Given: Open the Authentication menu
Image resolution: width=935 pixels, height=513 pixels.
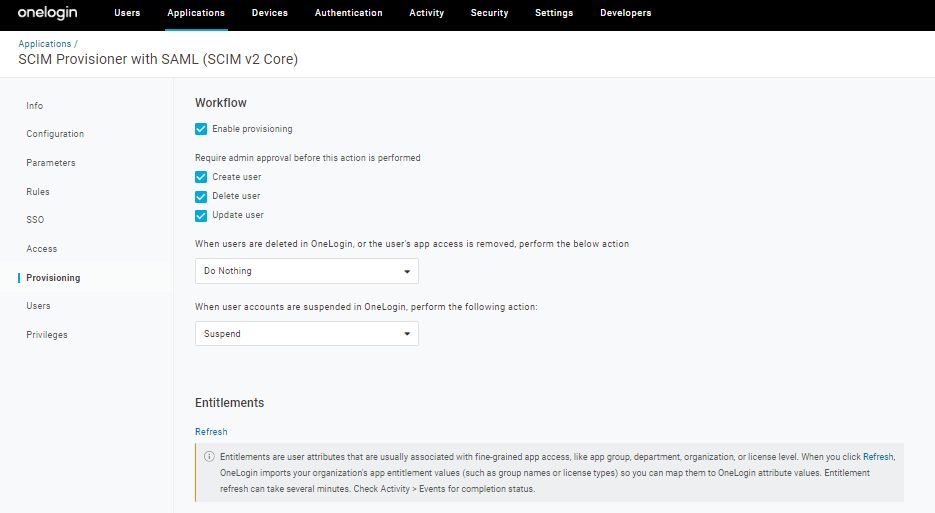Looking at the screenshot, I should click(348, 13).
